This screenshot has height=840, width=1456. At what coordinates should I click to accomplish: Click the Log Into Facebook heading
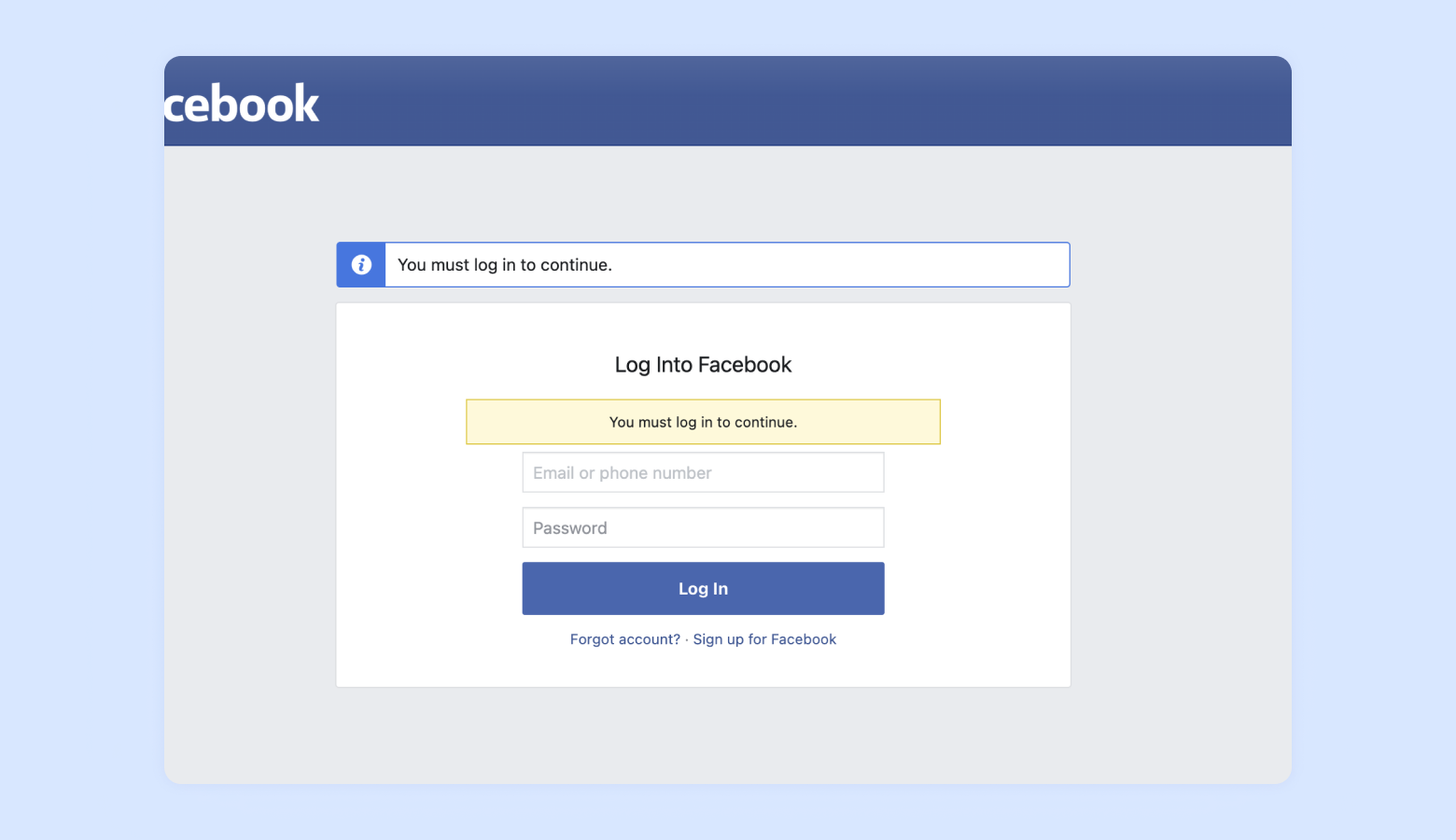[x=703, y=365]
